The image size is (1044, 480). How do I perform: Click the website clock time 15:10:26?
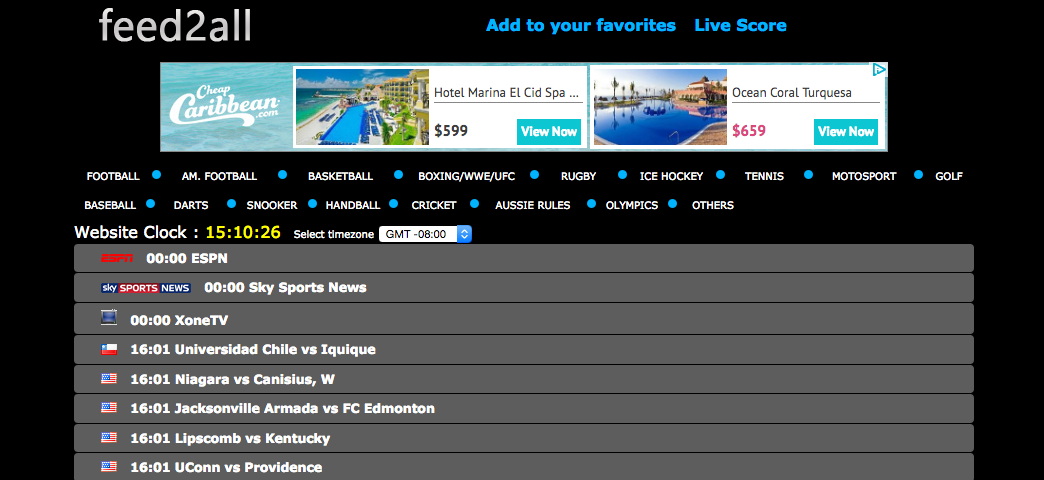click(x=243, y=233)
